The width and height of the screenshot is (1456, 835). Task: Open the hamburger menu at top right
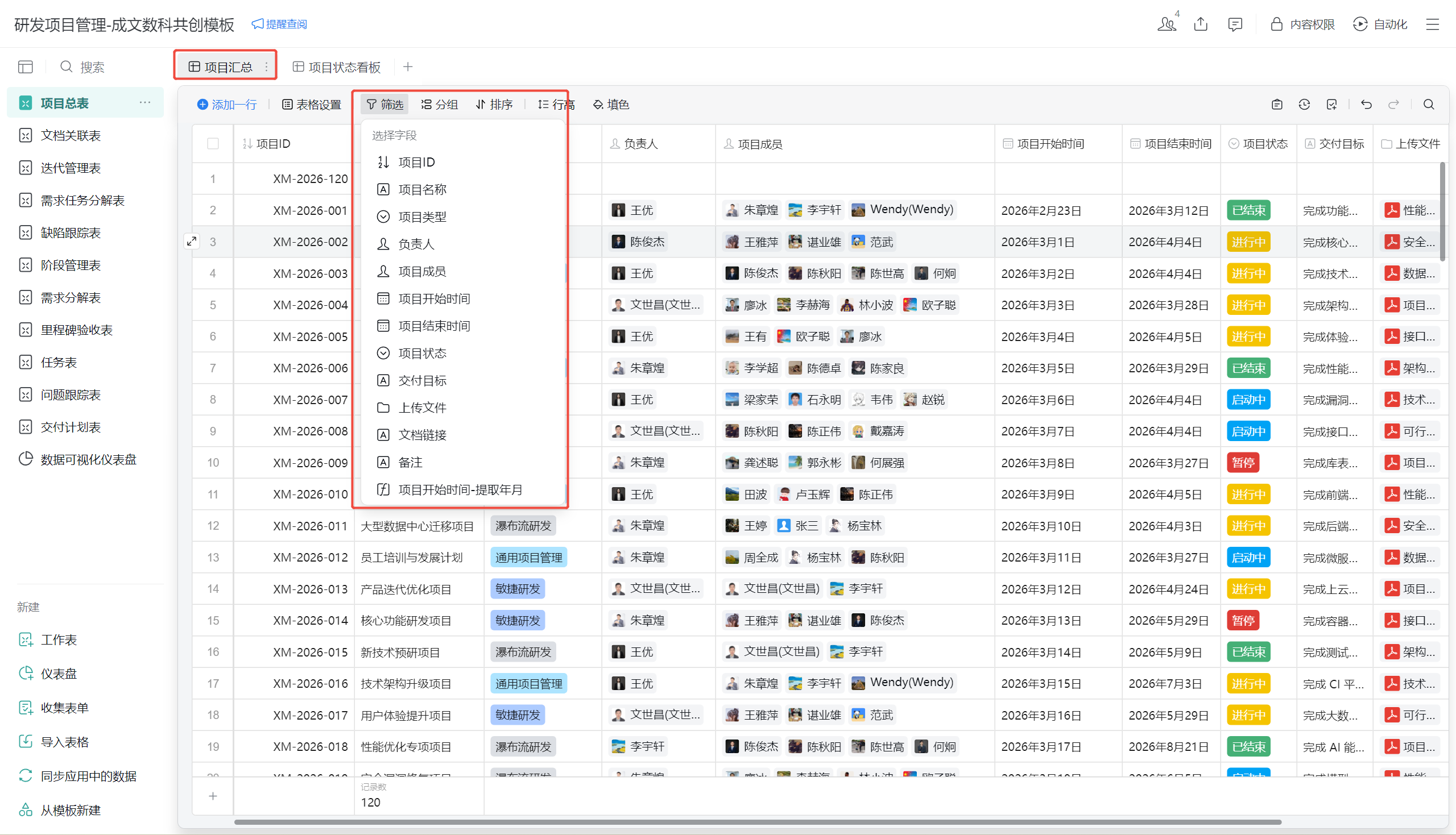pyautogui.click(x=1433, y=24)
